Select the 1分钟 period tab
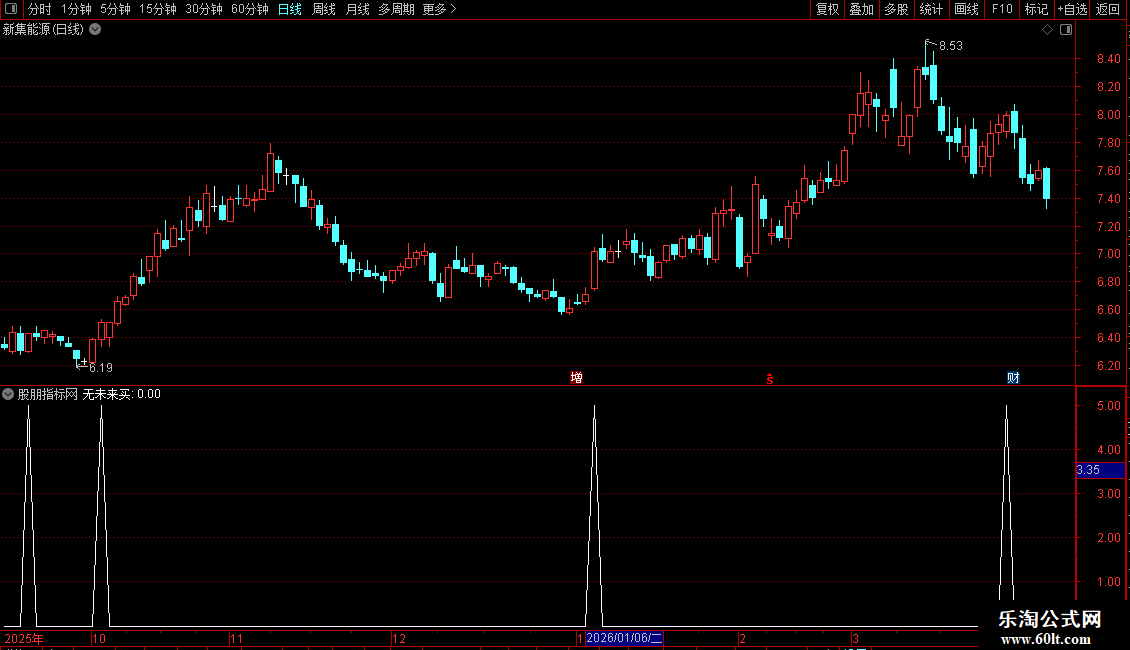Screen dimensions: 1130x650 [76, 9]
